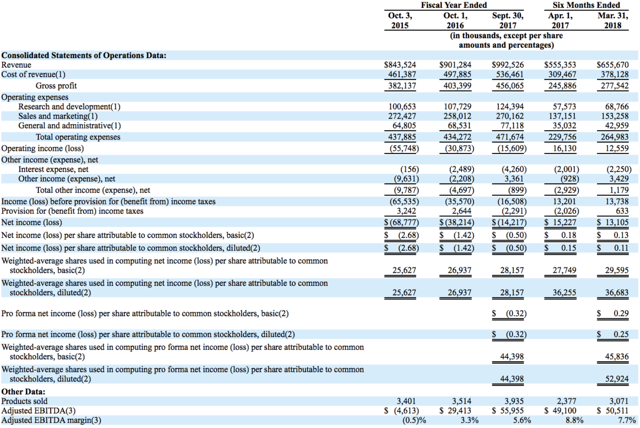Click research and development value 124,394
Screen dimensions: 640x428
(x=510, y=106)
